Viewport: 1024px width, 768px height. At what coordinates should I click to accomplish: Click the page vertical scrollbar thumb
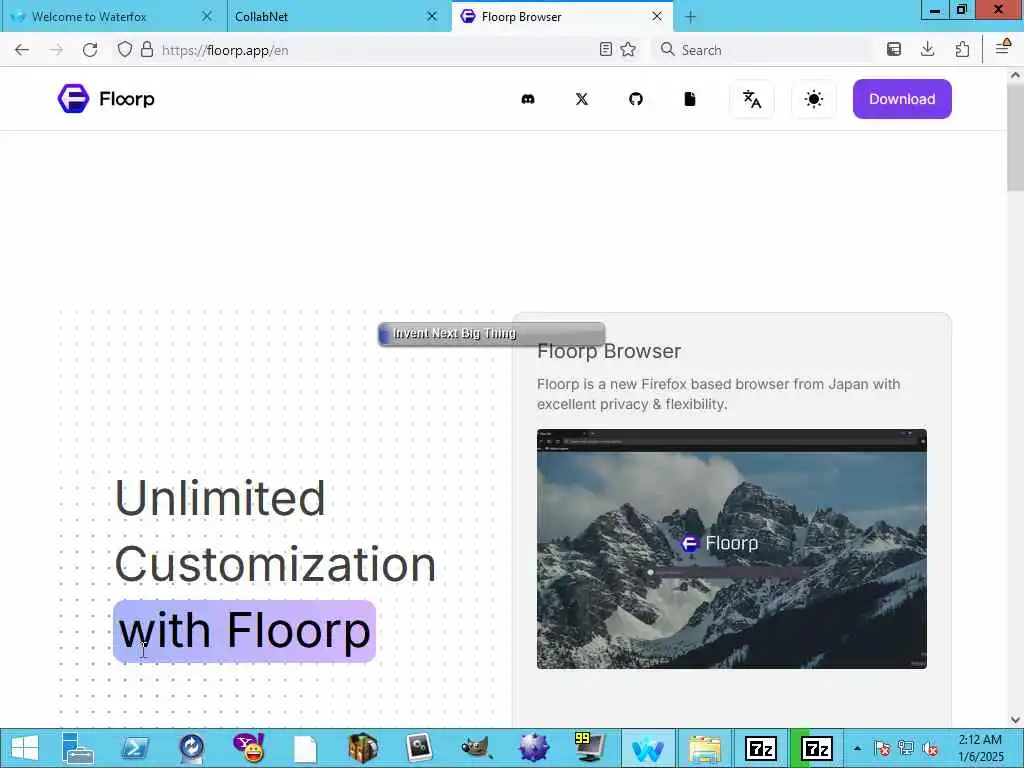click(1015, 137)
